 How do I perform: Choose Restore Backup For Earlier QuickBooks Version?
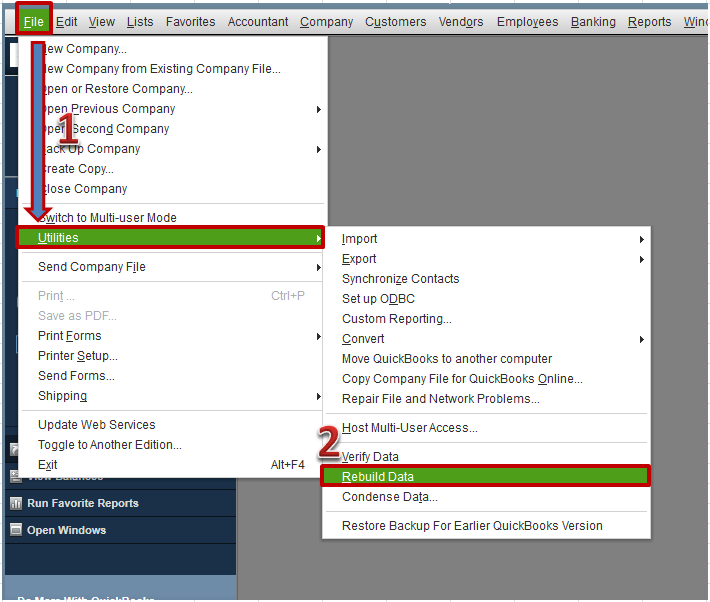point(472,525)
